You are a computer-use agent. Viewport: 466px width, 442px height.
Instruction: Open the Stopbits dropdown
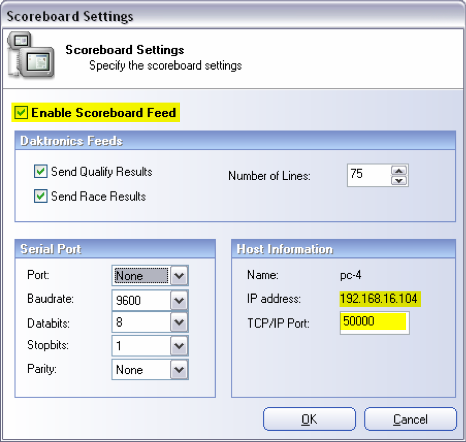(x=179, y=346)
